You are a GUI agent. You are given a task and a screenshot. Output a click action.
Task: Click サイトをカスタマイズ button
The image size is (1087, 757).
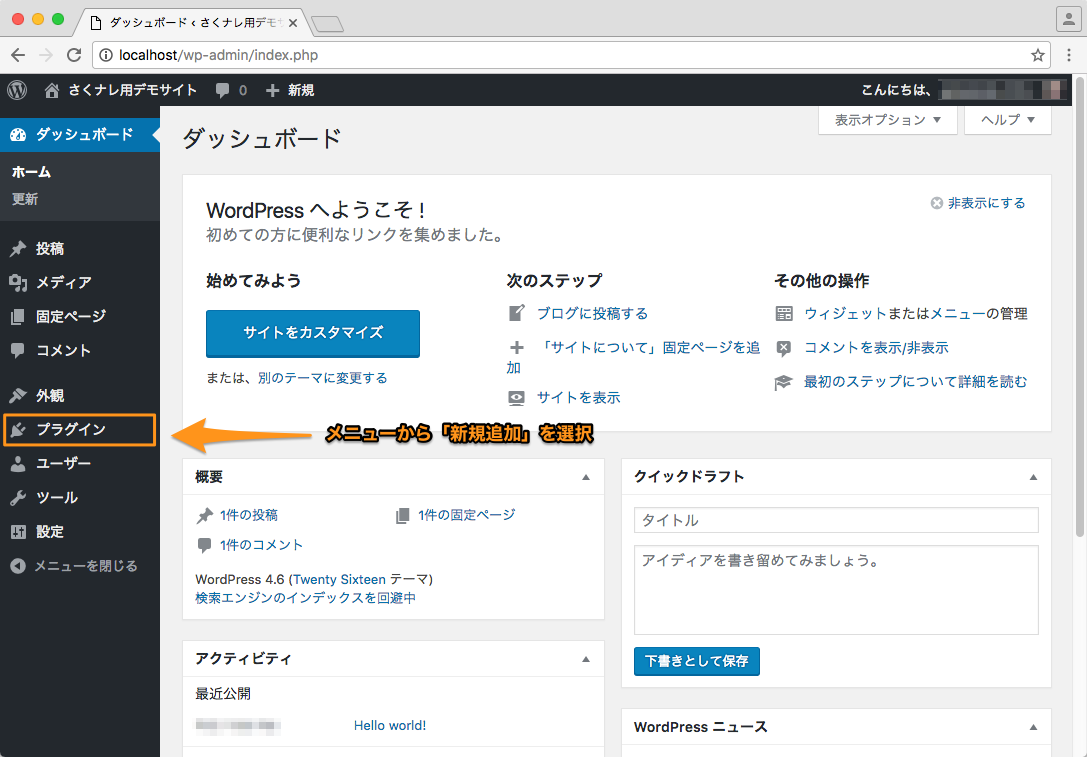point(313,333)
